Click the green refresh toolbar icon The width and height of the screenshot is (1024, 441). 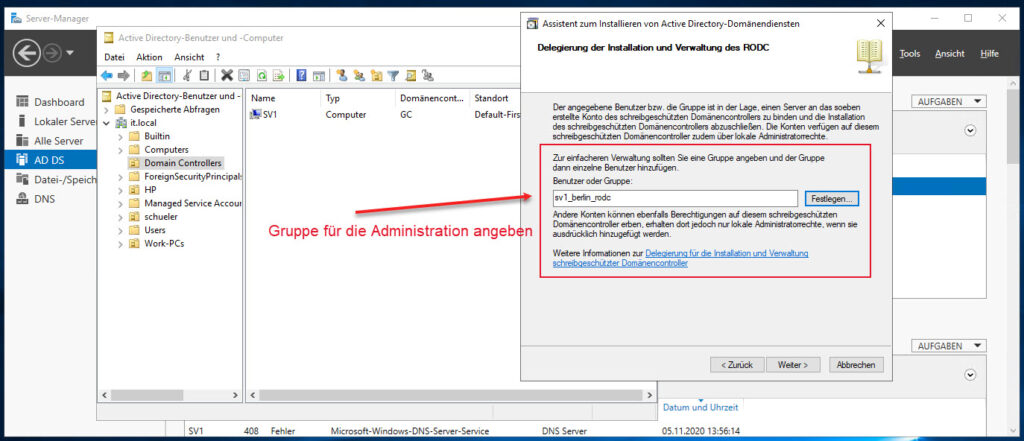click(261, 76)
